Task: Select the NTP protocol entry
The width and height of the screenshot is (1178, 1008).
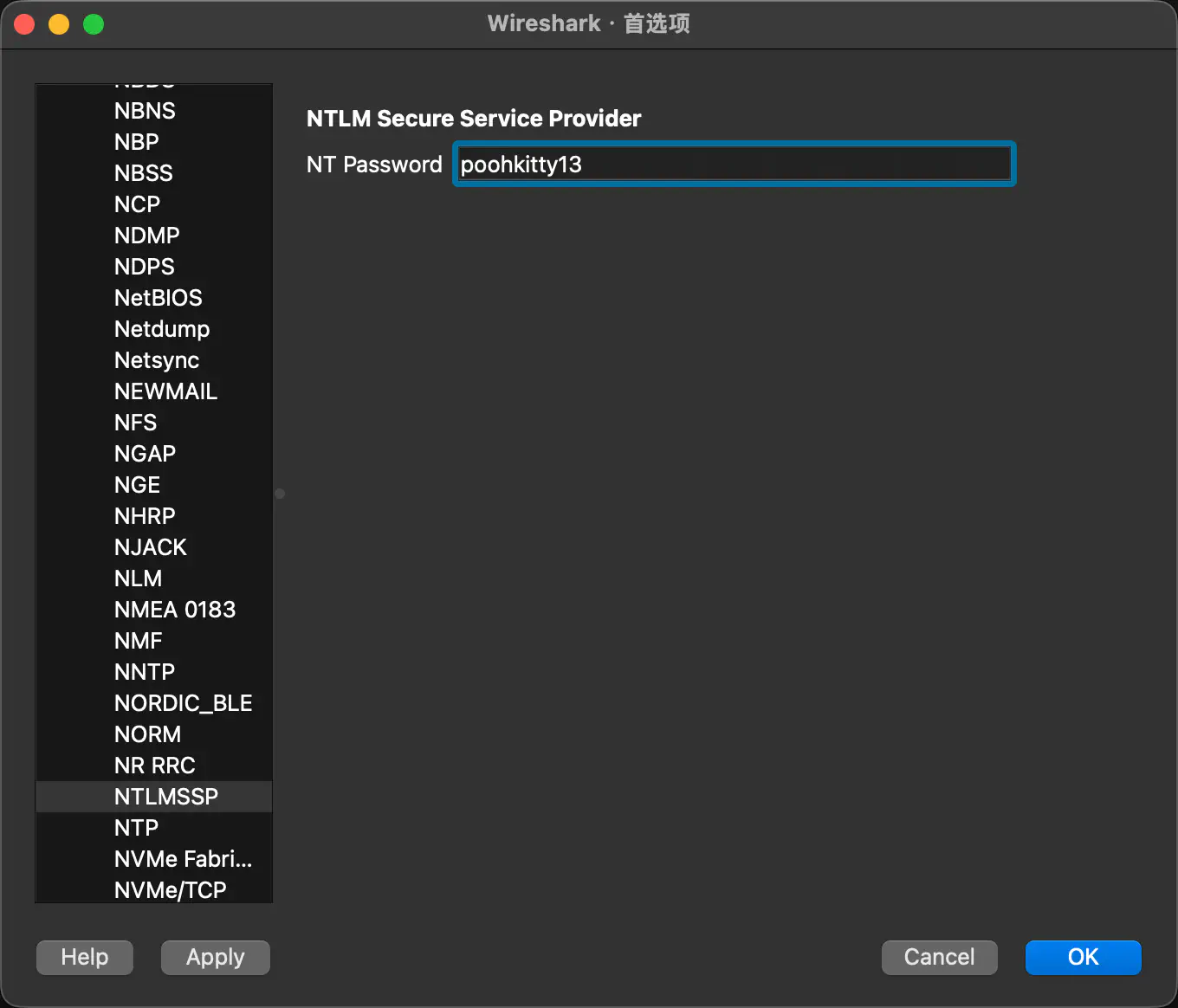Action: click(x=136, y=828)
